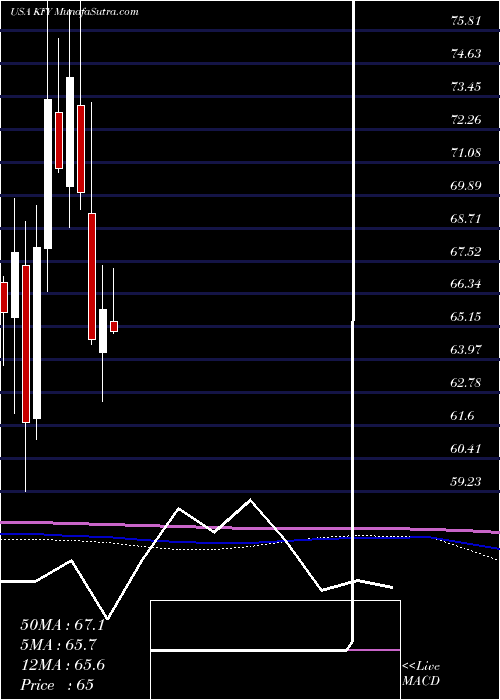Click the 5MA : 65.7 value
500x700 pixels.
(58, 645)
